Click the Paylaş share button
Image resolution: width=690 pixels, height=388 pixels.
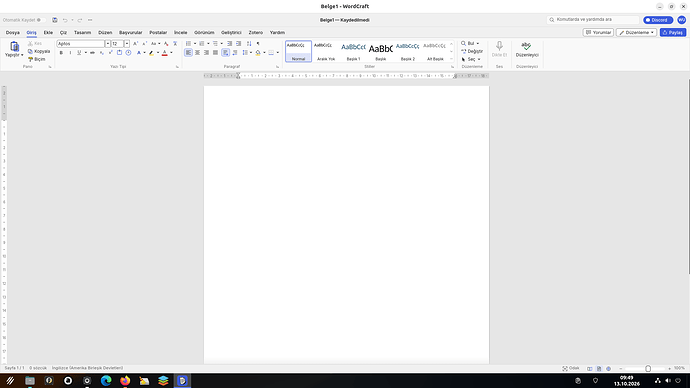tap(673, 33)
